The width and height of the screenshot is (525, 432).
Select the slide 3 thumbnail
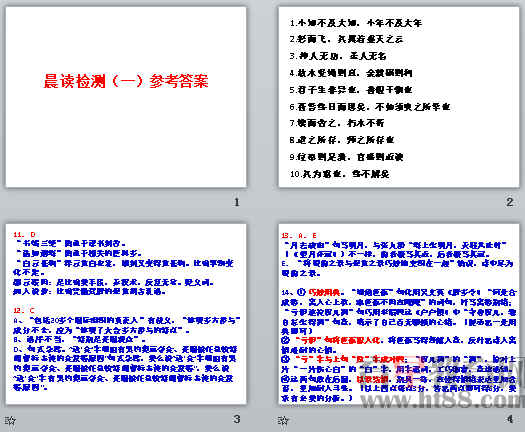click(126, 314)
